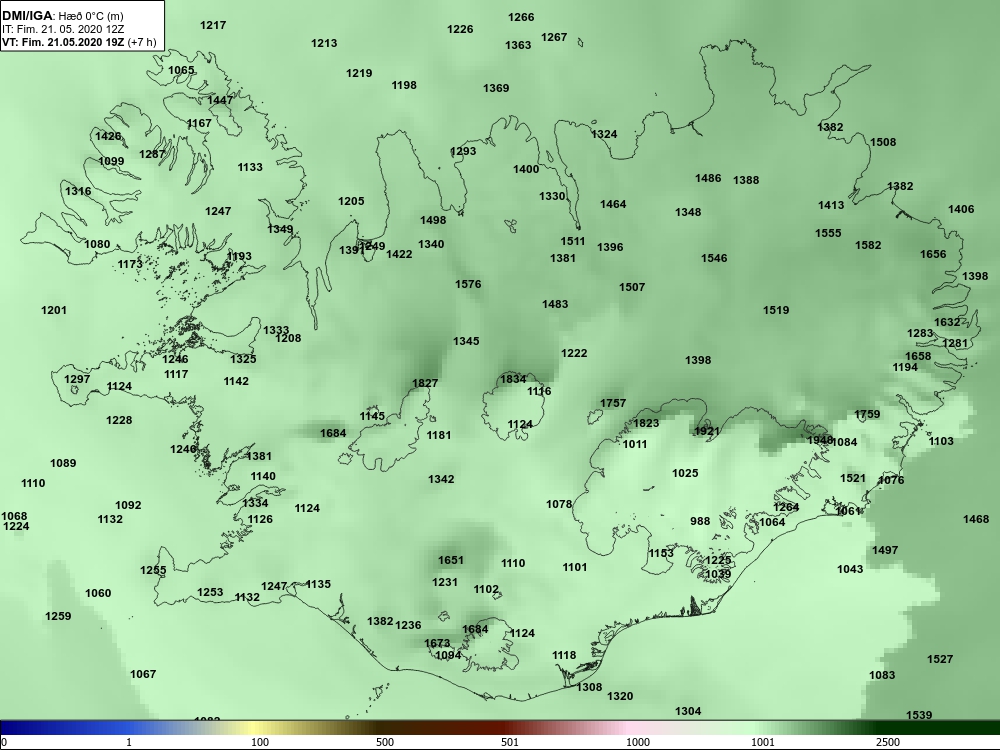
Task: Select the value 1673
Action: click(x=437, y=643)
